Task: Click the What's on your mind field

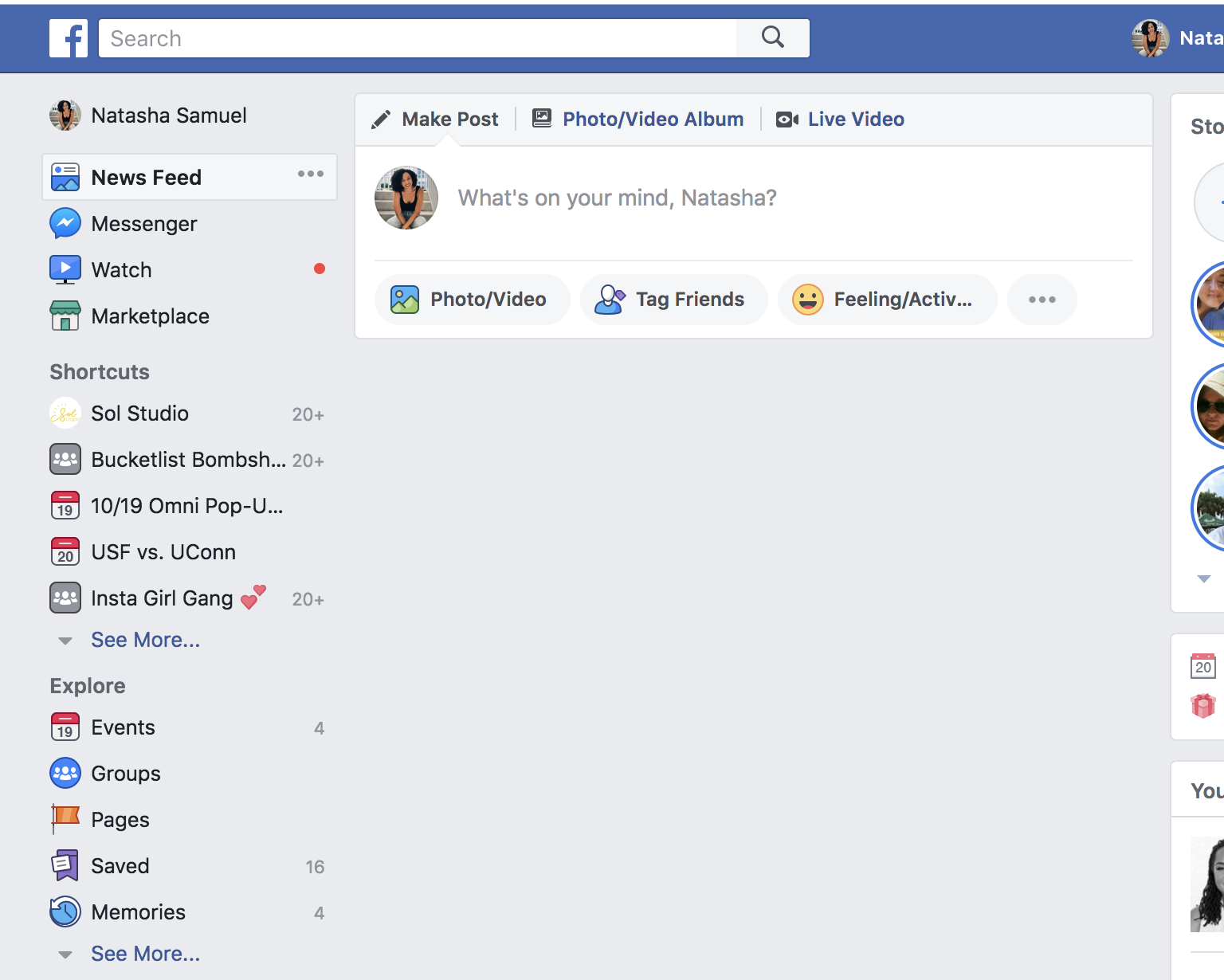Action: pyautogui.click(x=617, y=198)
